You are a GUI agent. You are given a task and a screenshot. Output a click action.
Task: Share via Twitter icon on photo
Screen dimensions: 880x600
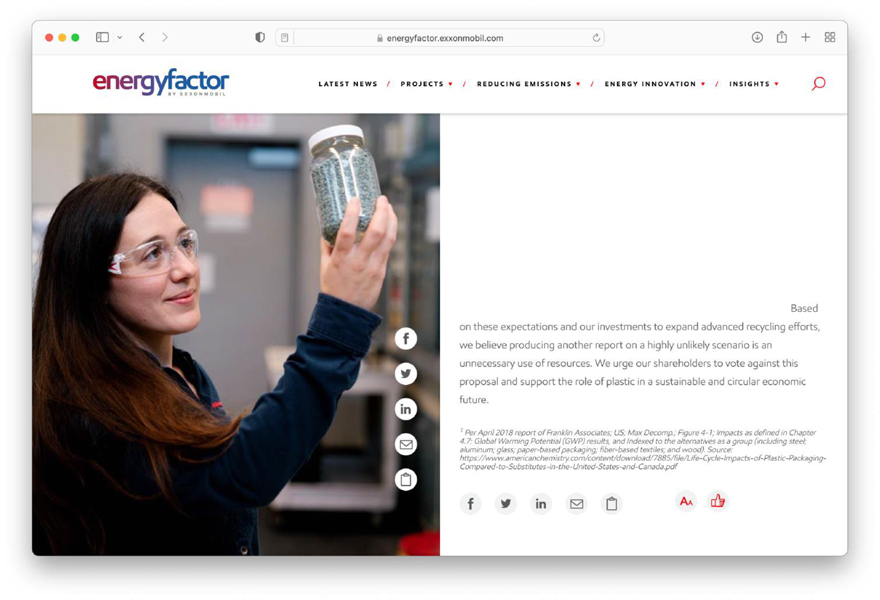click(x=405, y=374)
